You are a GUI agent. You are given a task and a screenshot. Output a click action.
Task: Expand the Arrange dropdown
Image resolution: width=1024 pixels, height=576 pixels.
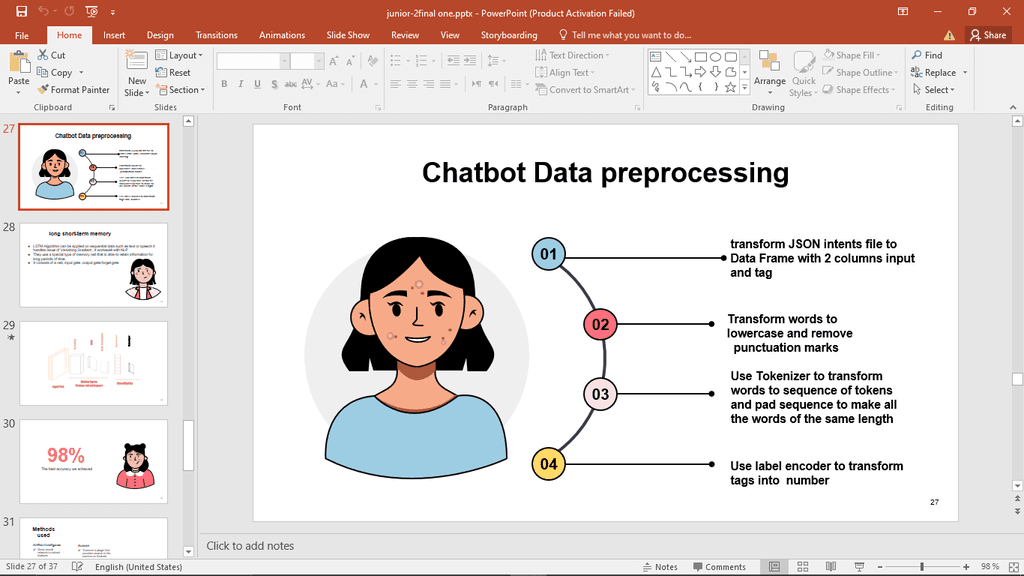point(769,70)
